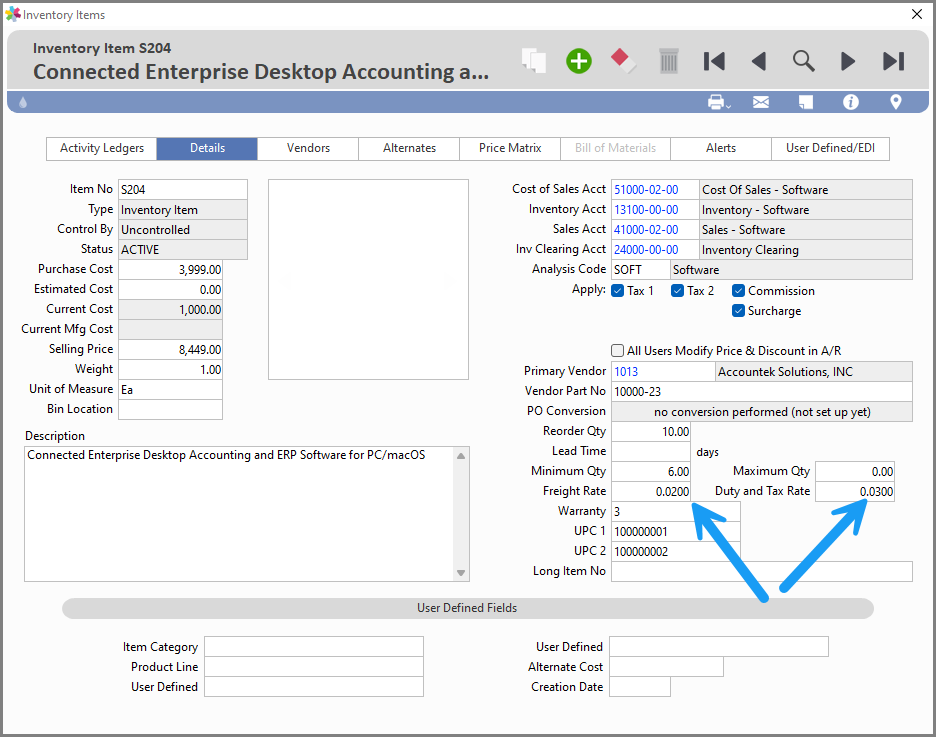The height and width of the screenshot is (737, 936).
Task: Click the Item Category field
Action: click(314, 647)
